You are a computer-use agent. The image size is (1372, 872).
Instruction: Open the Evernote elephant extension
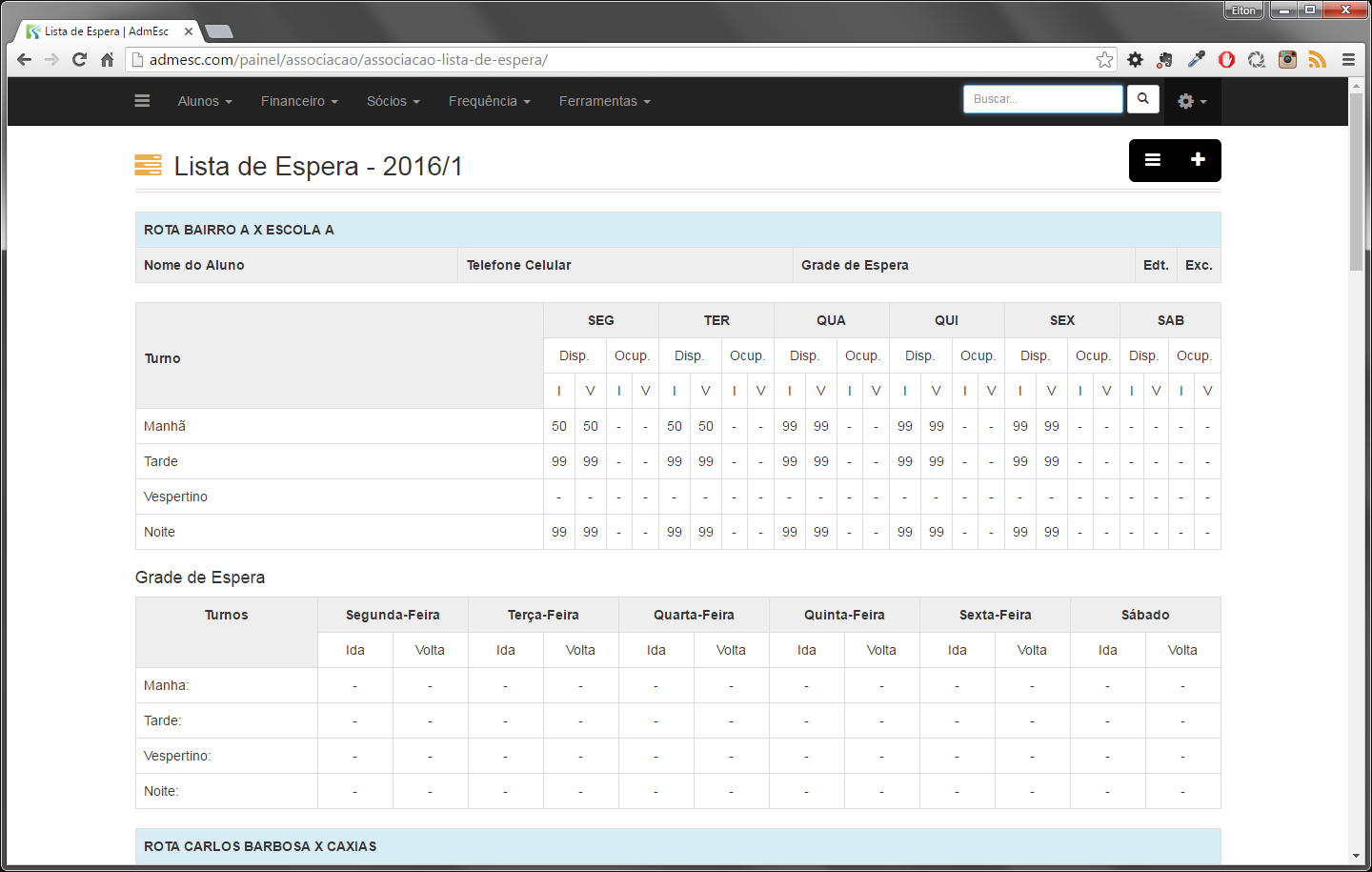[1164, 60]
